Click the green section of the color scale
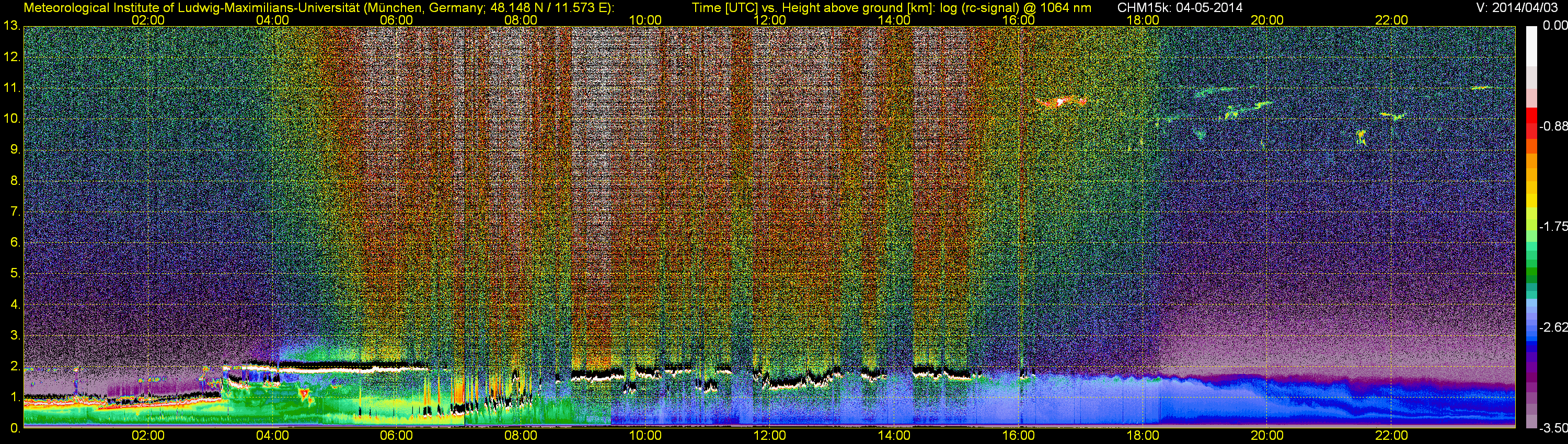This screenshot has height=444, width=1568. coord(1531,267)
